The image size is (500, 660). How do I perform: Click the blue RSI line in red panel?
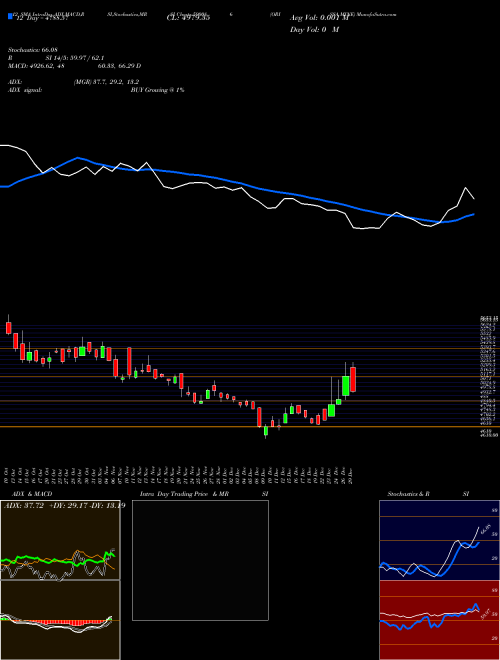point(429,617)
